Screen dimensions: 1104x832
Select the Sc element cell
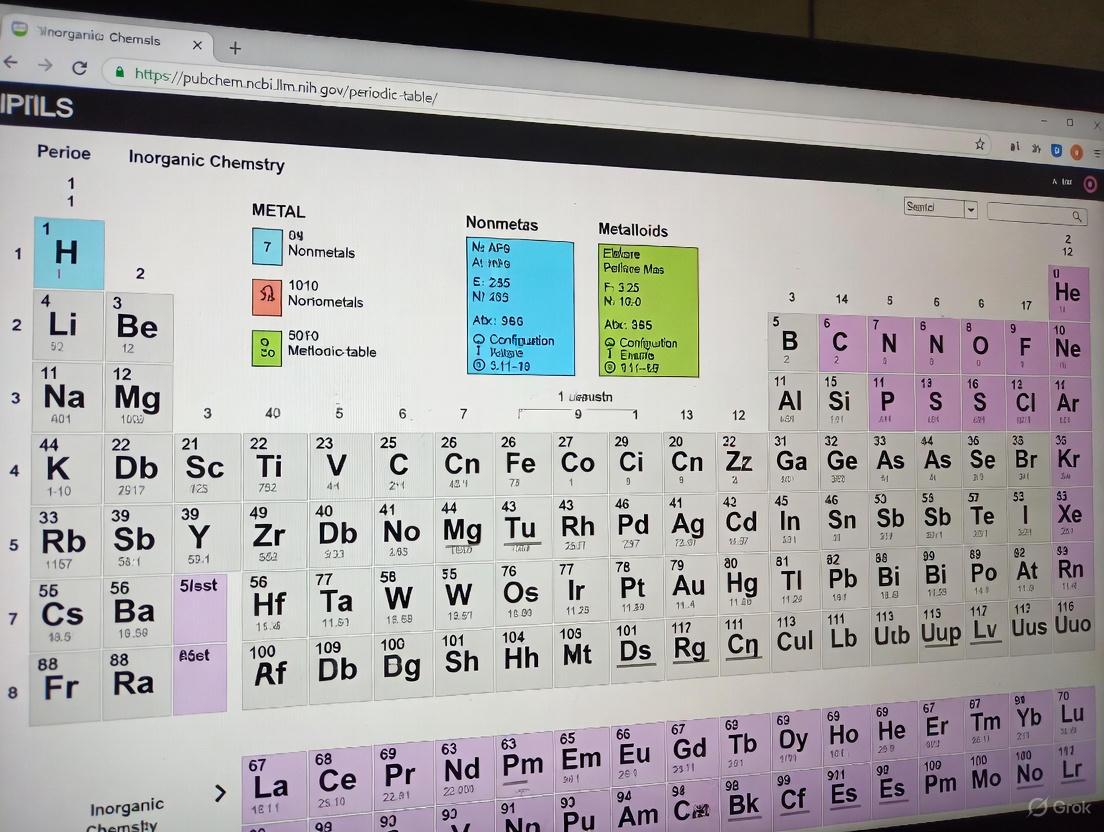click(206, 467)
